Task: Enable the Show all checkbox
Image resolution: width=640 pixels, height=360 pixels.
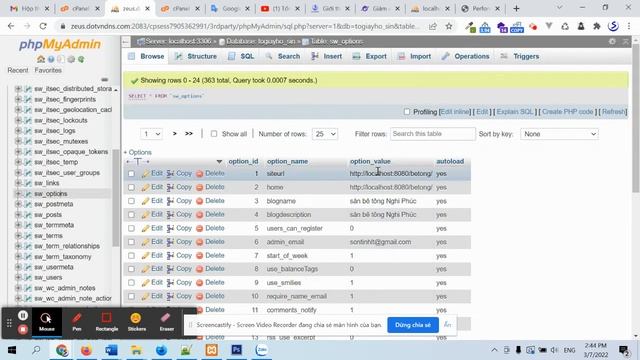Action: pyautogui.click(x=214, y=134)
